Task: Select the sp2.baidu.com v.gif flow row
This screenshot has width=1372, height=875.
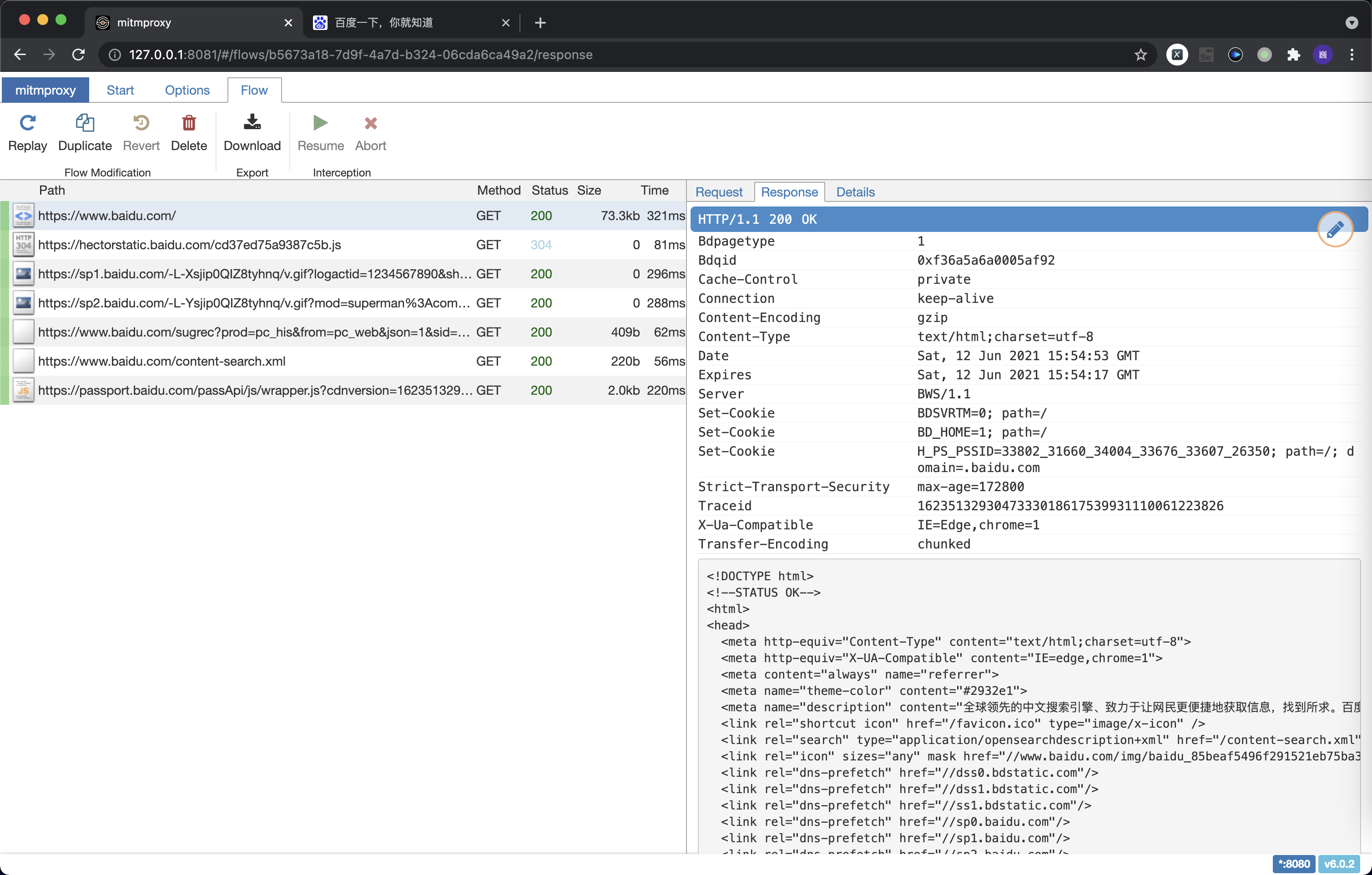Action: [x=343, y=303]
